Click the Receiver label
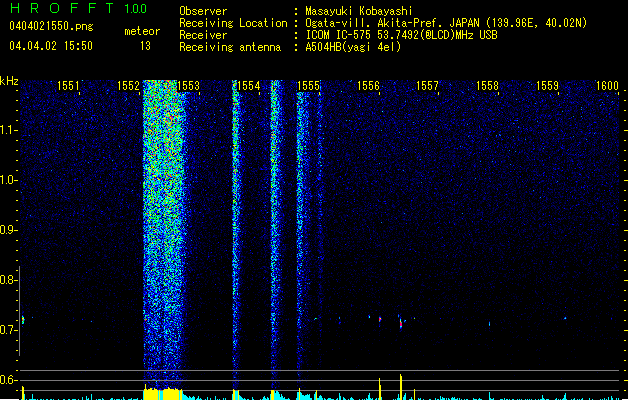 pyautogui.click(x=203, y=35)
